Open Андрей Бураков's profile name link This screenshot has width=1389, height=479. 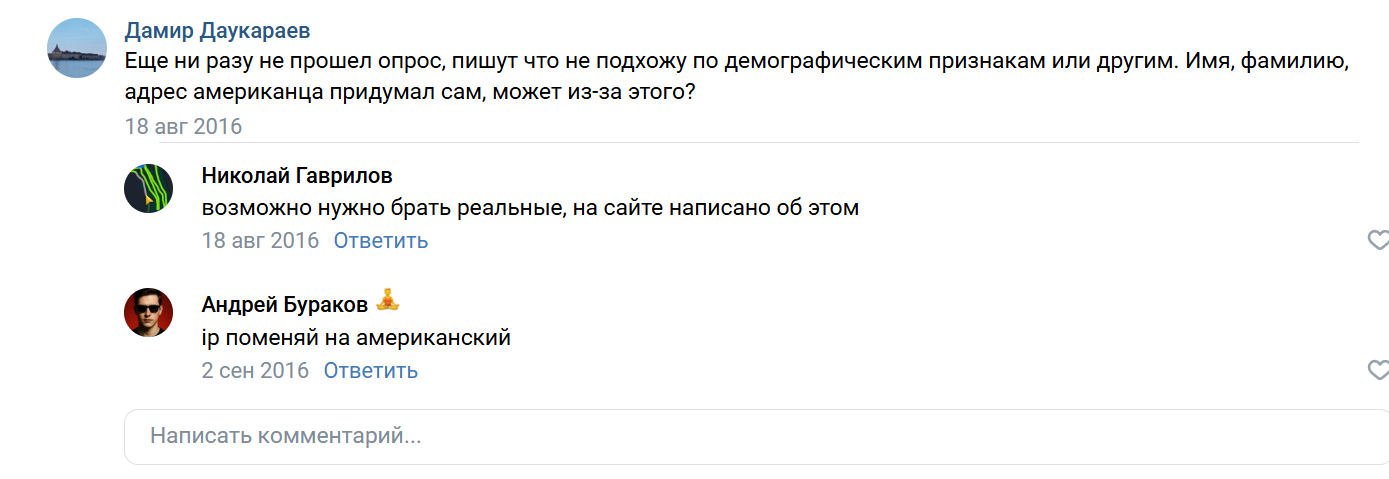284,304
